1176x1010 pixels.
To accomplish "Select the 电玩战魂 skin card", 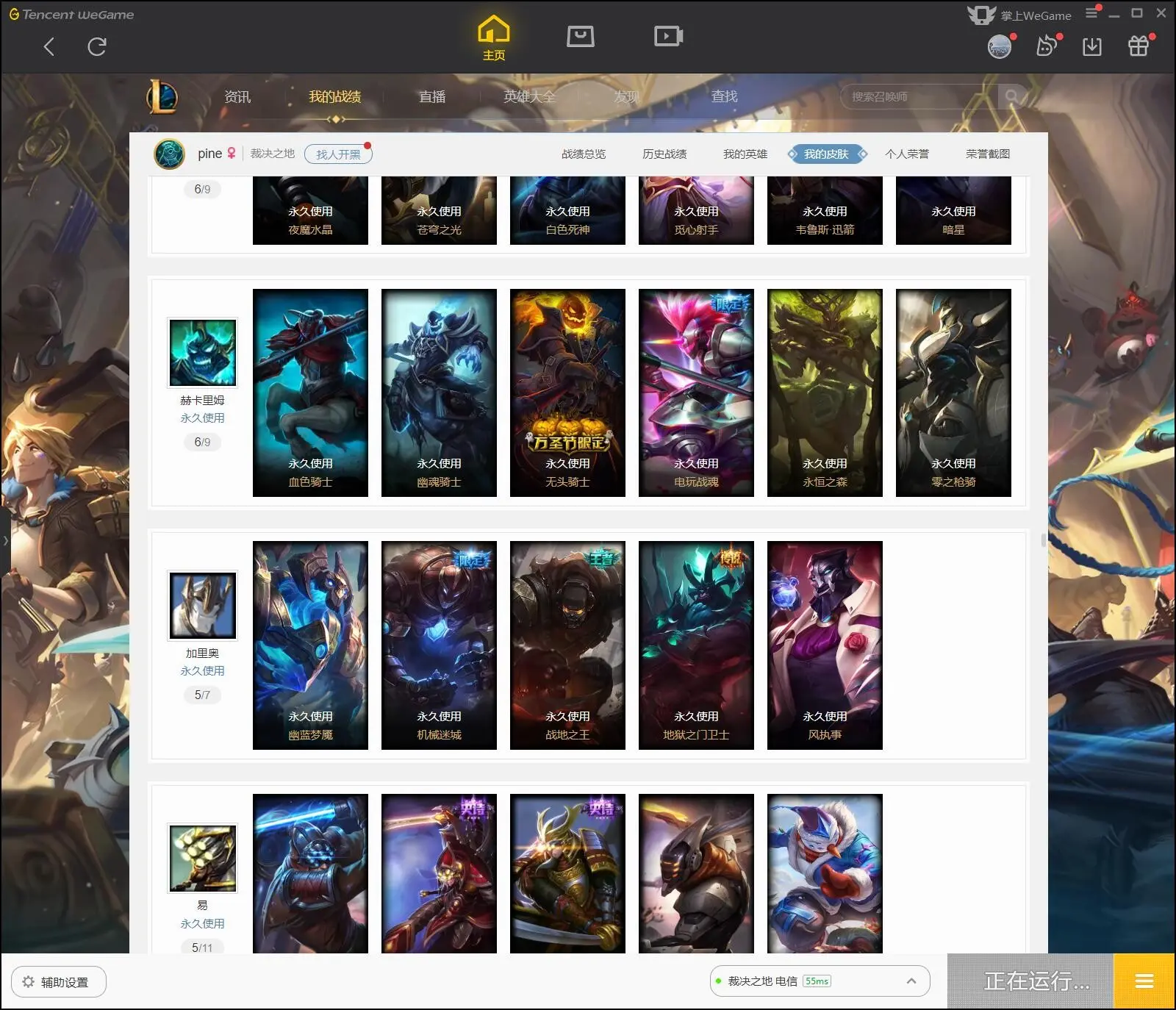I will [x=696, y=393].
